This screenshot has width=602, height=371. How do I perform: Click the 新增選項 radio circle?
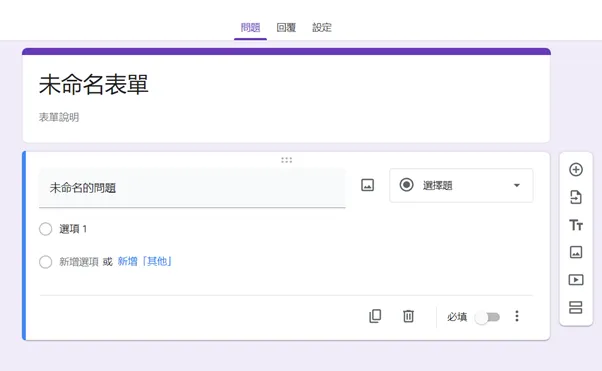pyautogui.click(x=45, y=262)
